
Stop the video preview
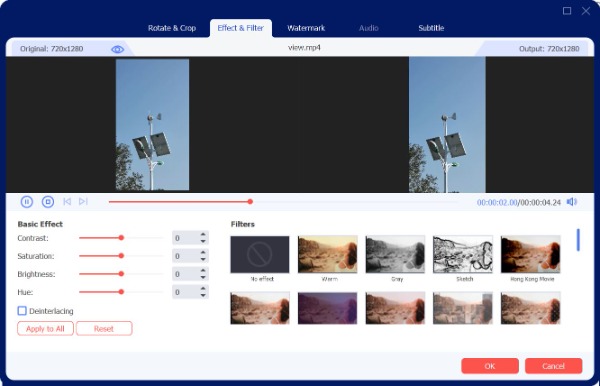pyautogui.click(x=48, y=202)
